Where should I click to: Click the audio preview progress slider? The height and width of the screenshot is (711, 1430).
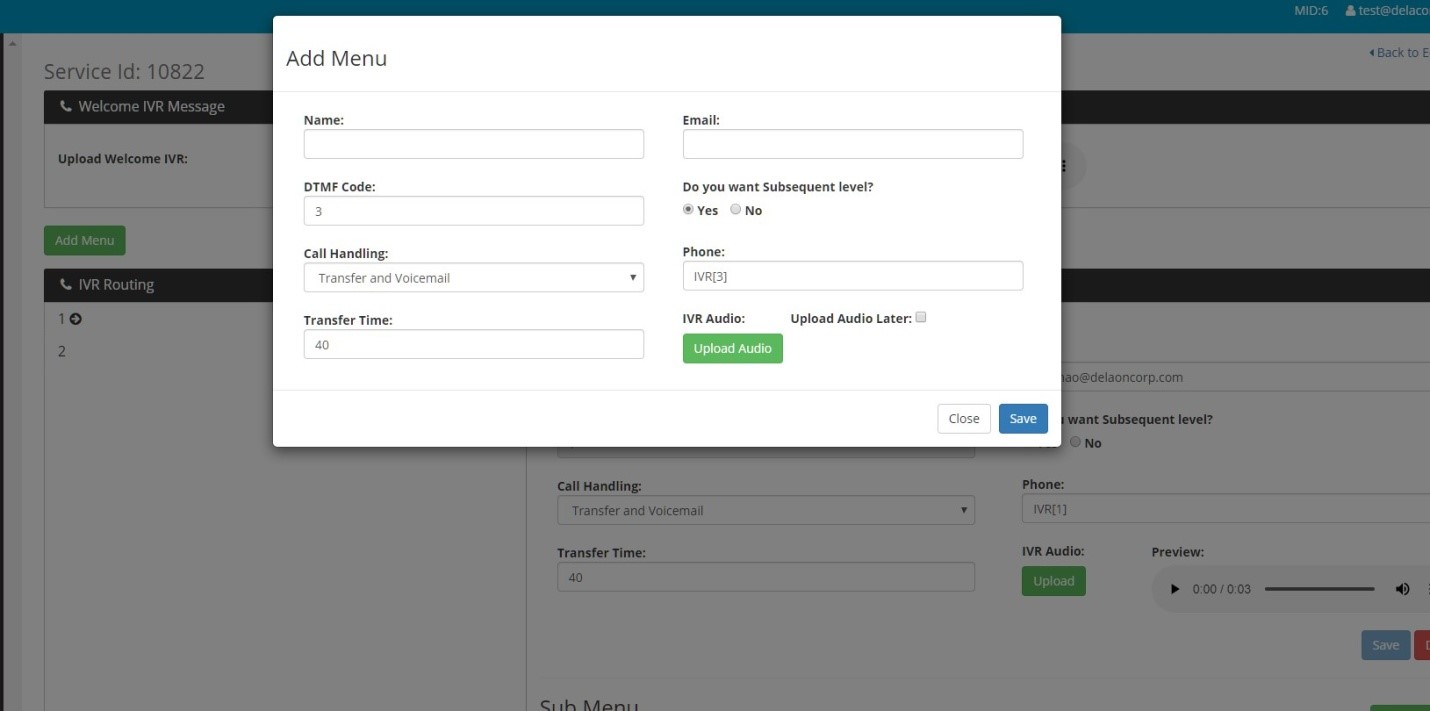[x=1320, y=589]
